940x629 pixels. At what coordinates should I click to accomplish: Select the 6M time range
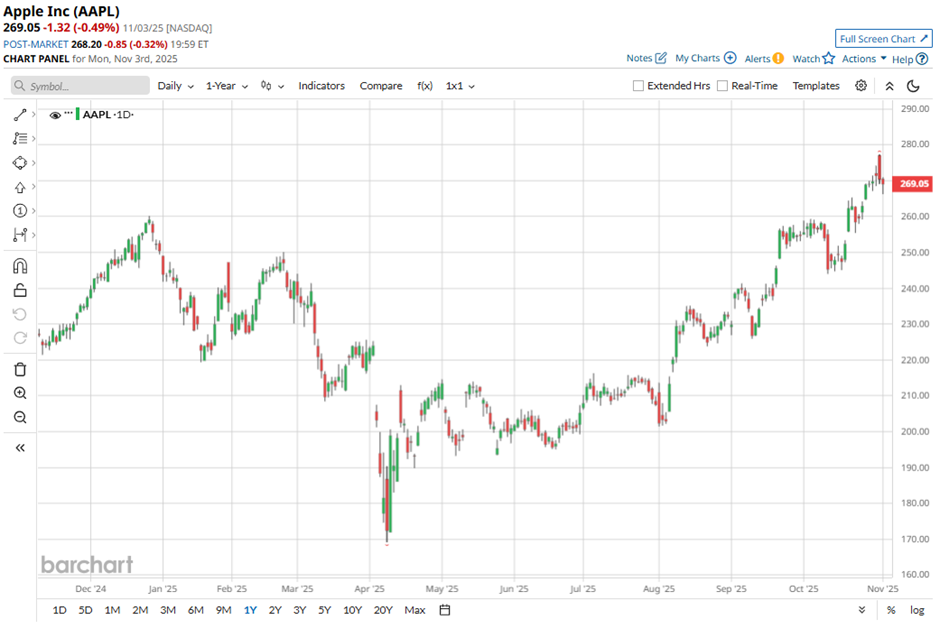tap(195, 610)
